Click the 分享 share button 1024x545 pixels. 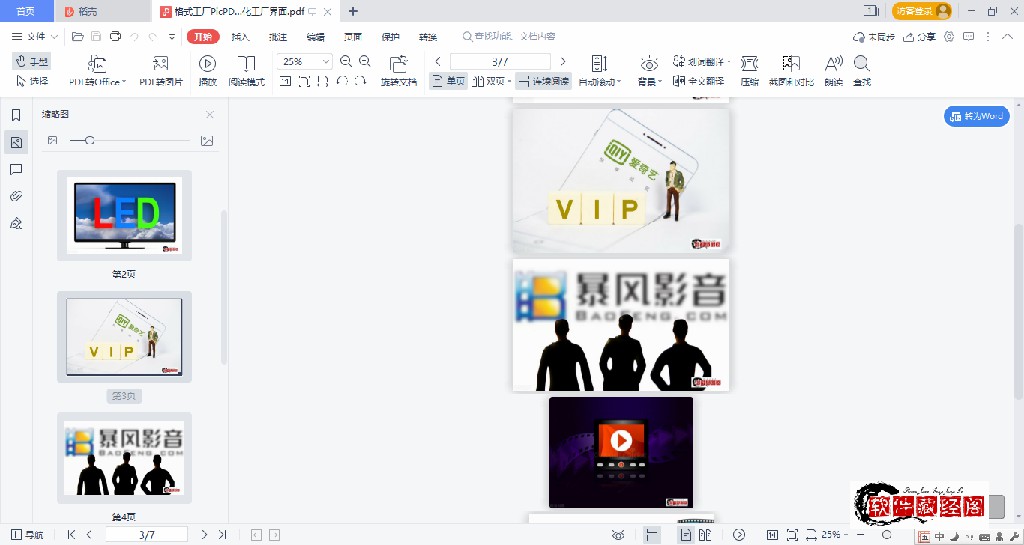[920, 37]
